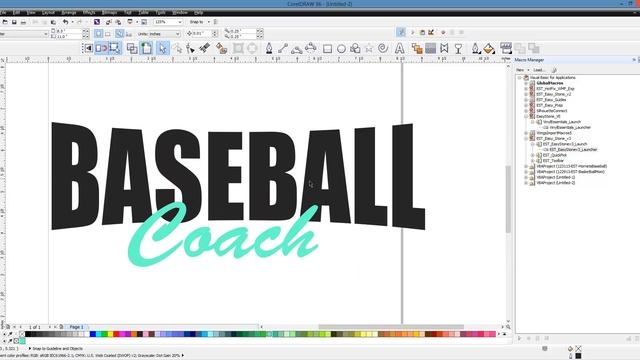Select the Spiral tool
Image resolution: width=640 pixels, height=360 pixels.
point(383,49)
